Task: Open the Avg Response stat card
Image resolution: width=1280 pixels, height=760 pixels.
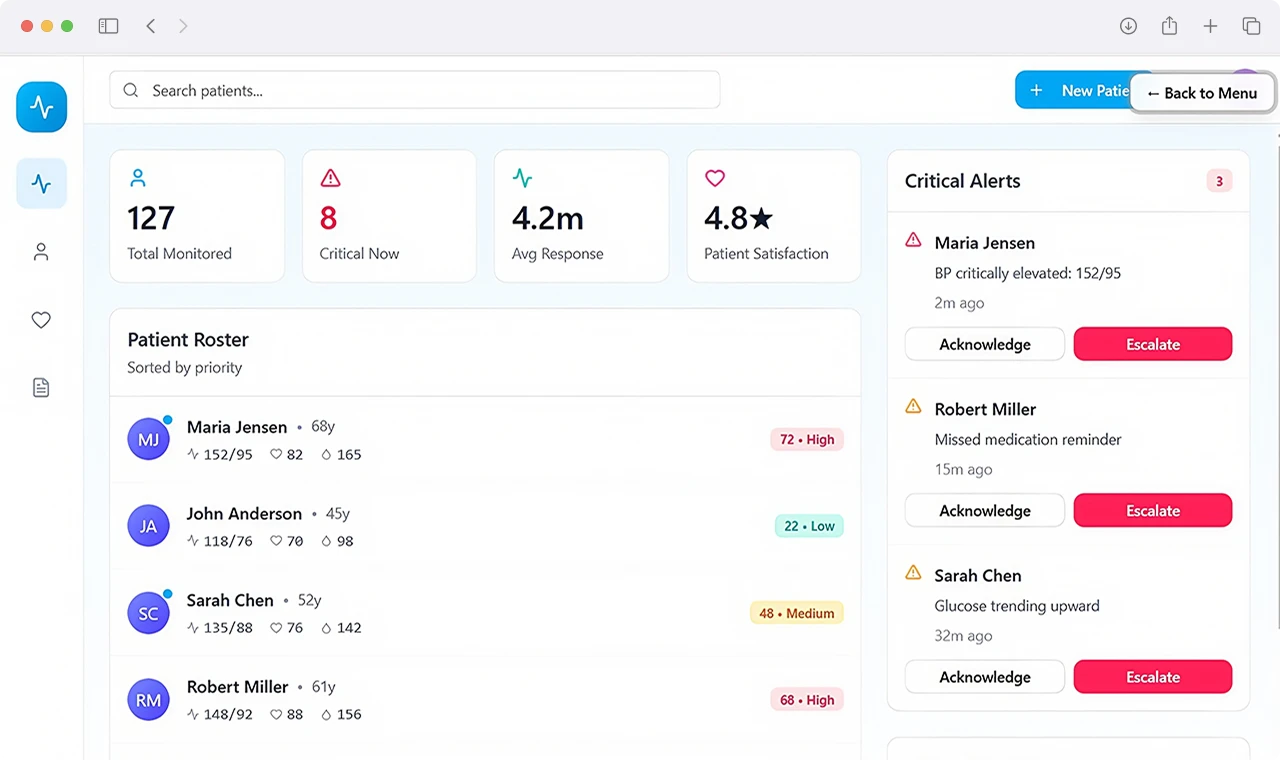Action: [581, 216]
